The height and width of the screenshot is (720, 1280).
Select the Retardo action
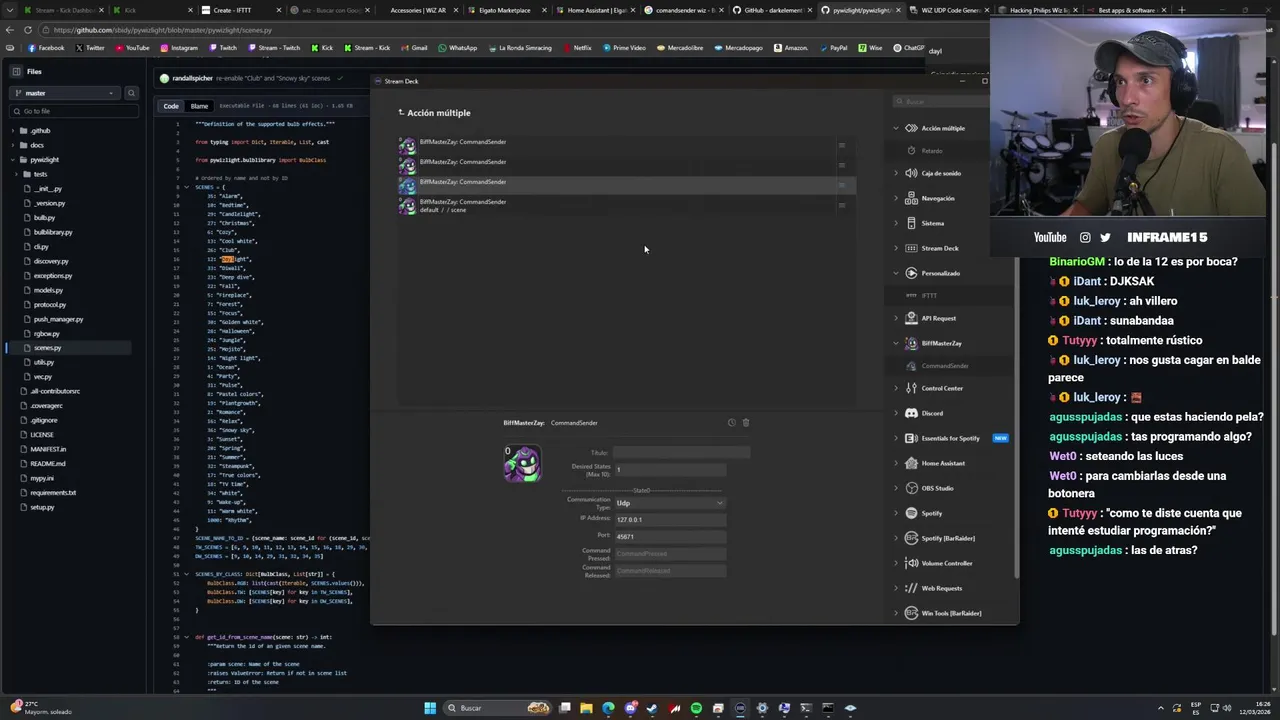pyautogui.click(x=932, y=151)
